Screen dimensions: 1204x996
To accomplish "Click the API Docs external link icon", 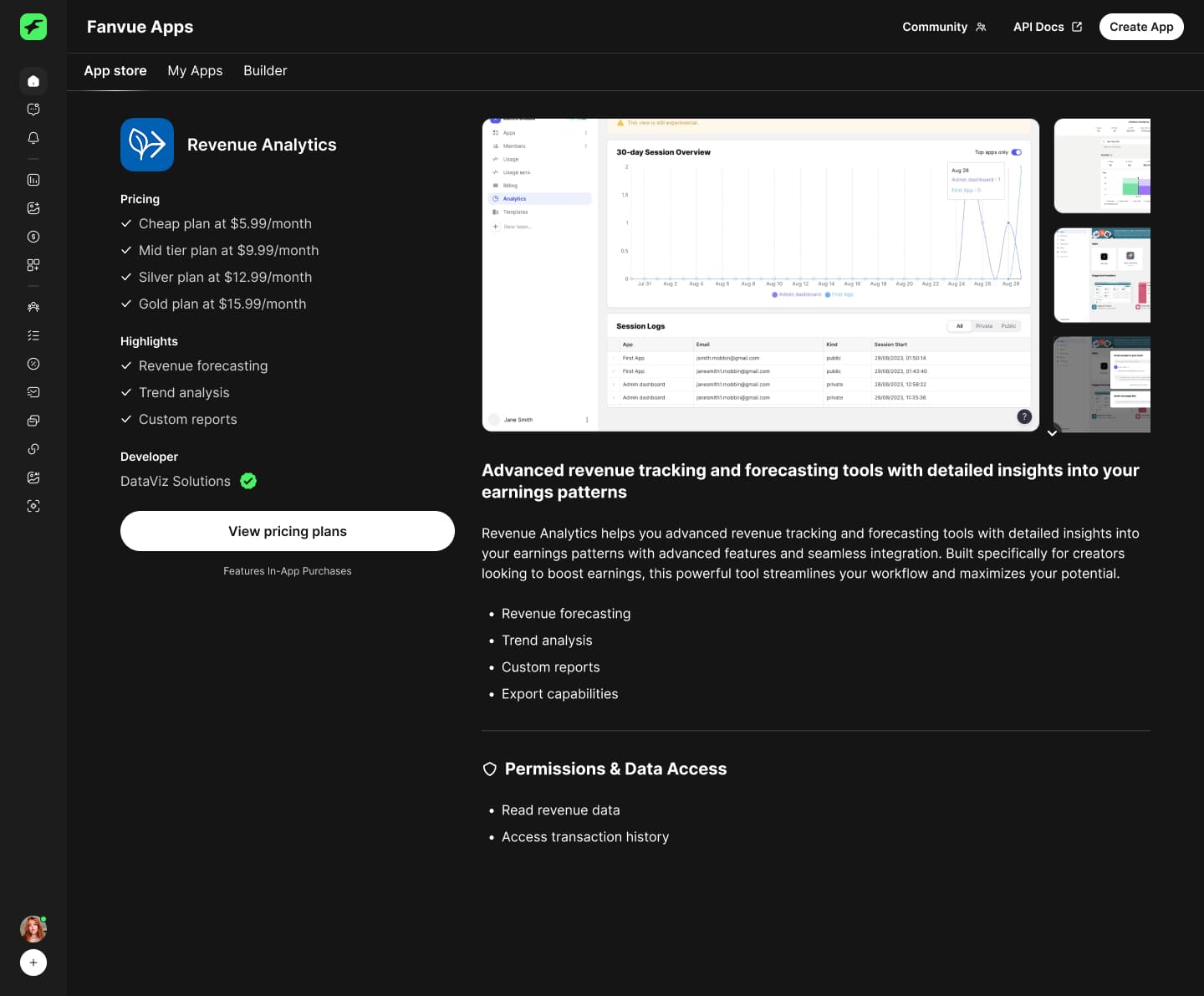I will (1077, 27).
